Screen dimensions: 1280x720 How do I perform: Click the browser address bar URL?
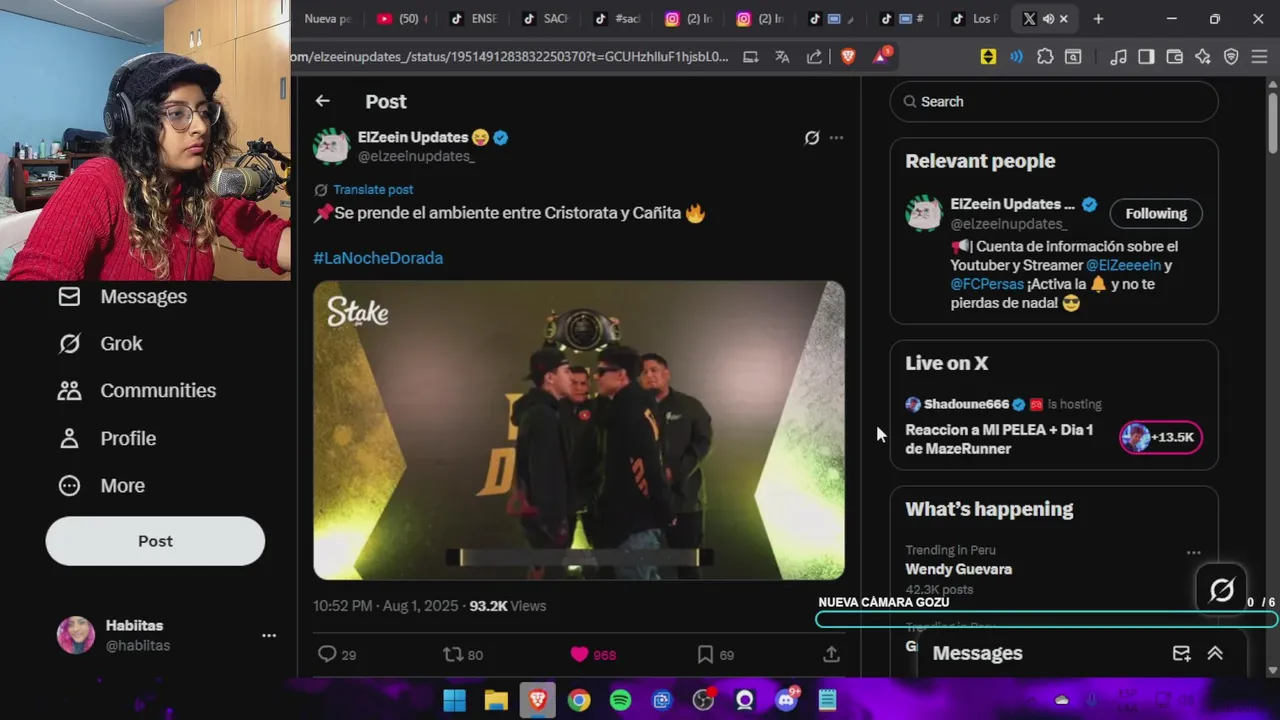510,57
